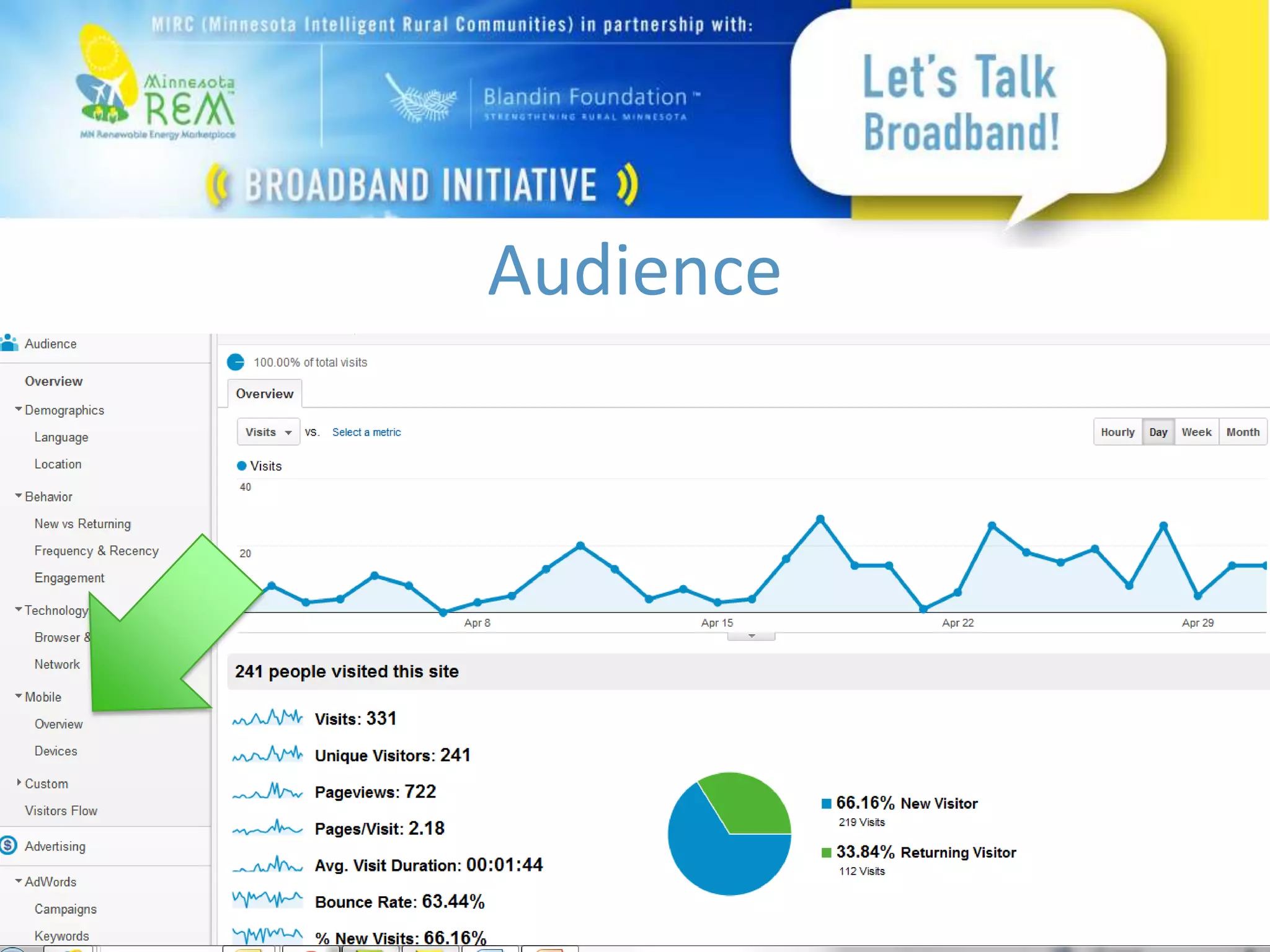Click the blue total visits pie icon

236,362
